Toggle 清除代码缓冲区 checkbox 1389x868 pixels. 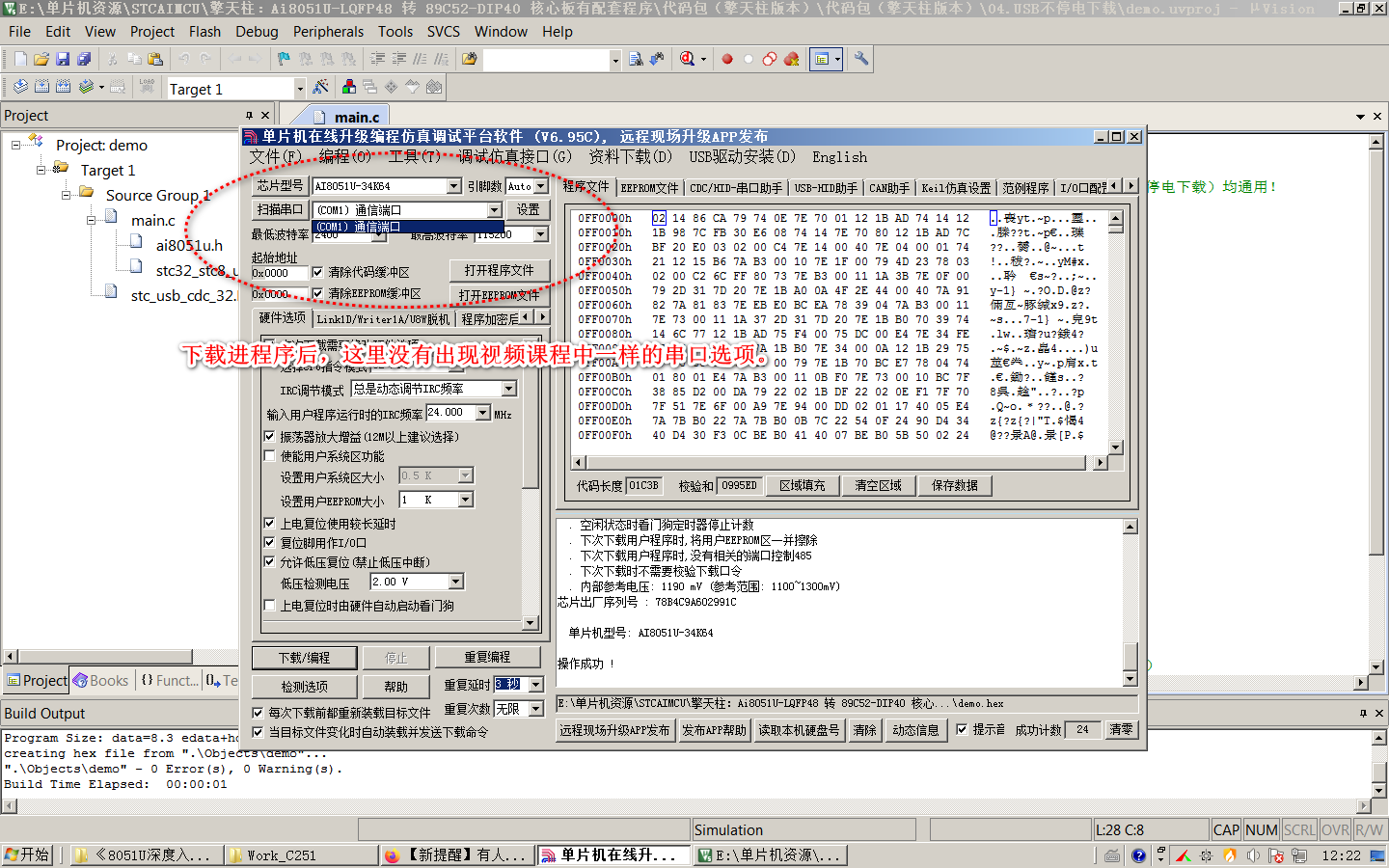[x=317, y=272]
